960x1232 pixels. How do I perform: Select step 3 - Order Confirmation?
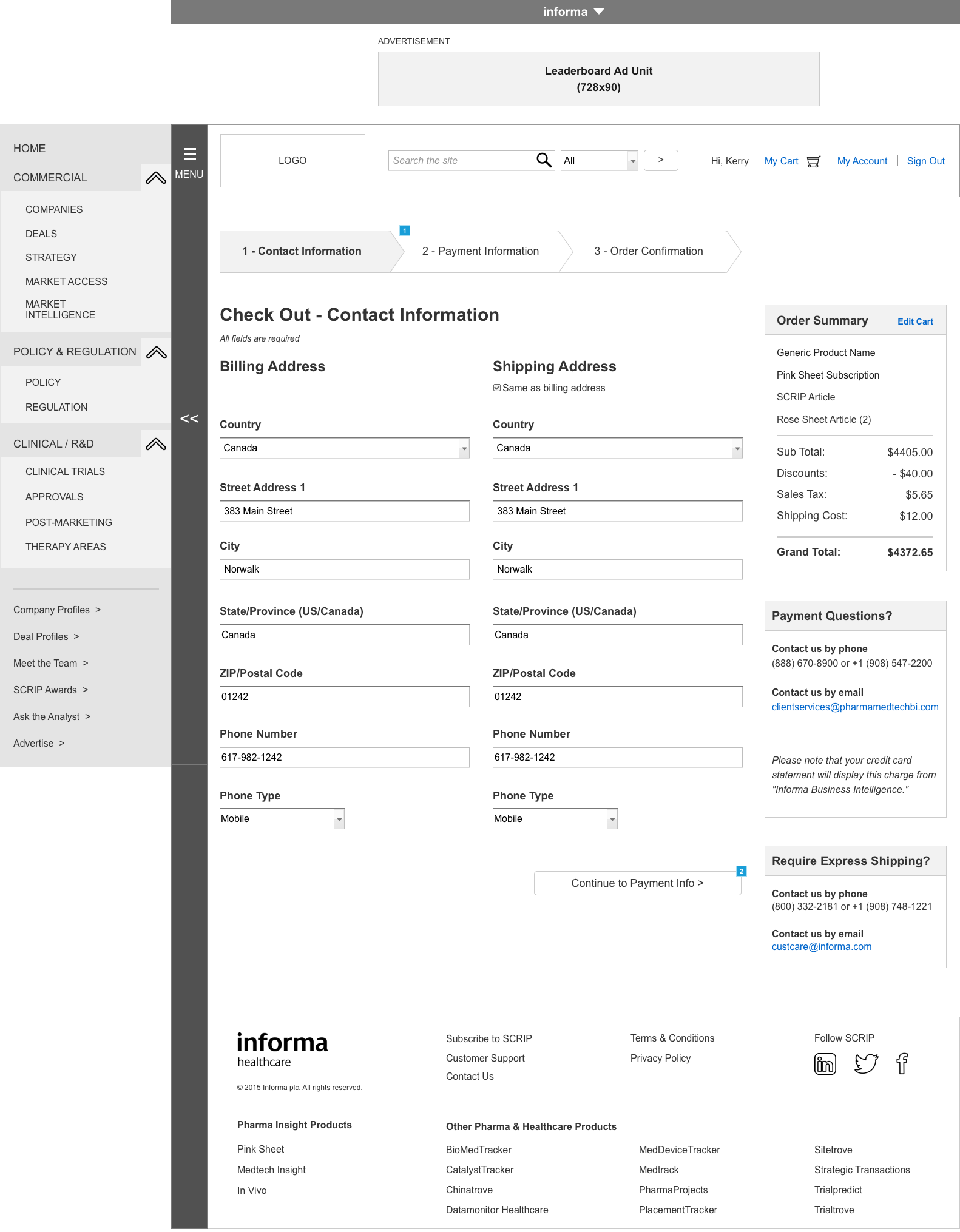click(649, 251)
